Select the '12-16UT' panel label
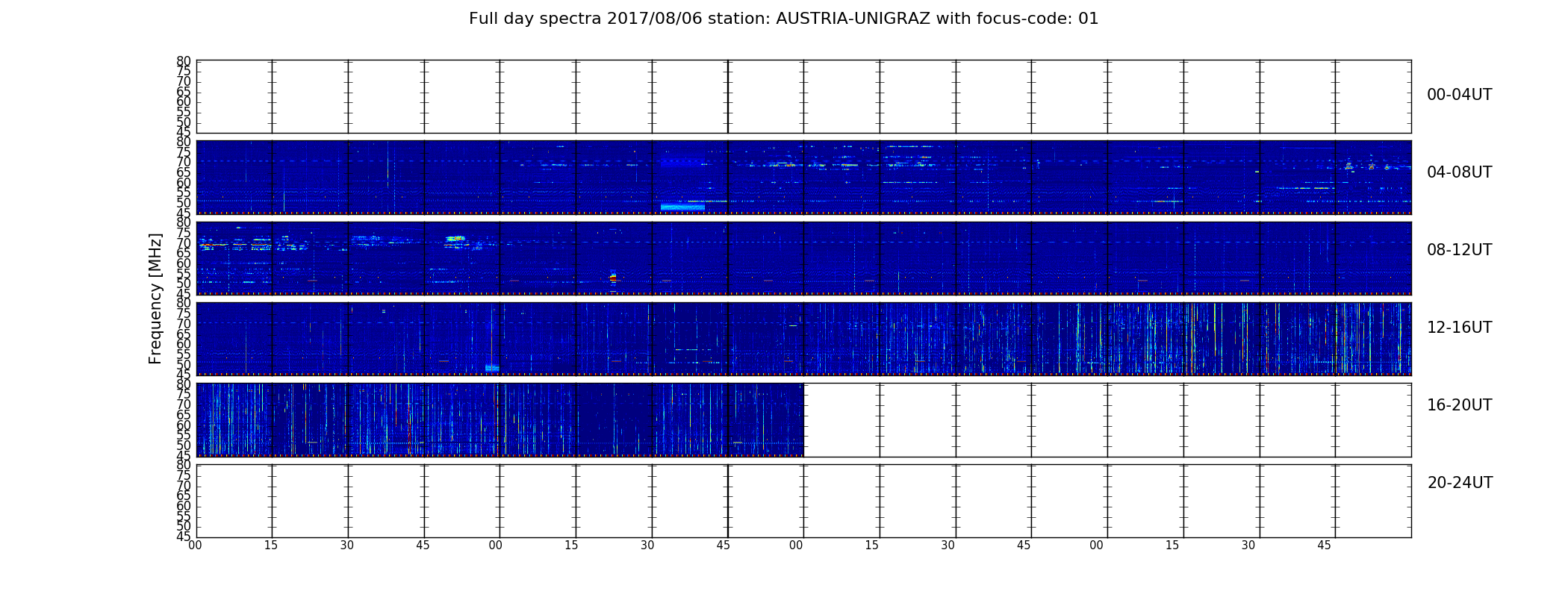 (x=1459, y=328)
